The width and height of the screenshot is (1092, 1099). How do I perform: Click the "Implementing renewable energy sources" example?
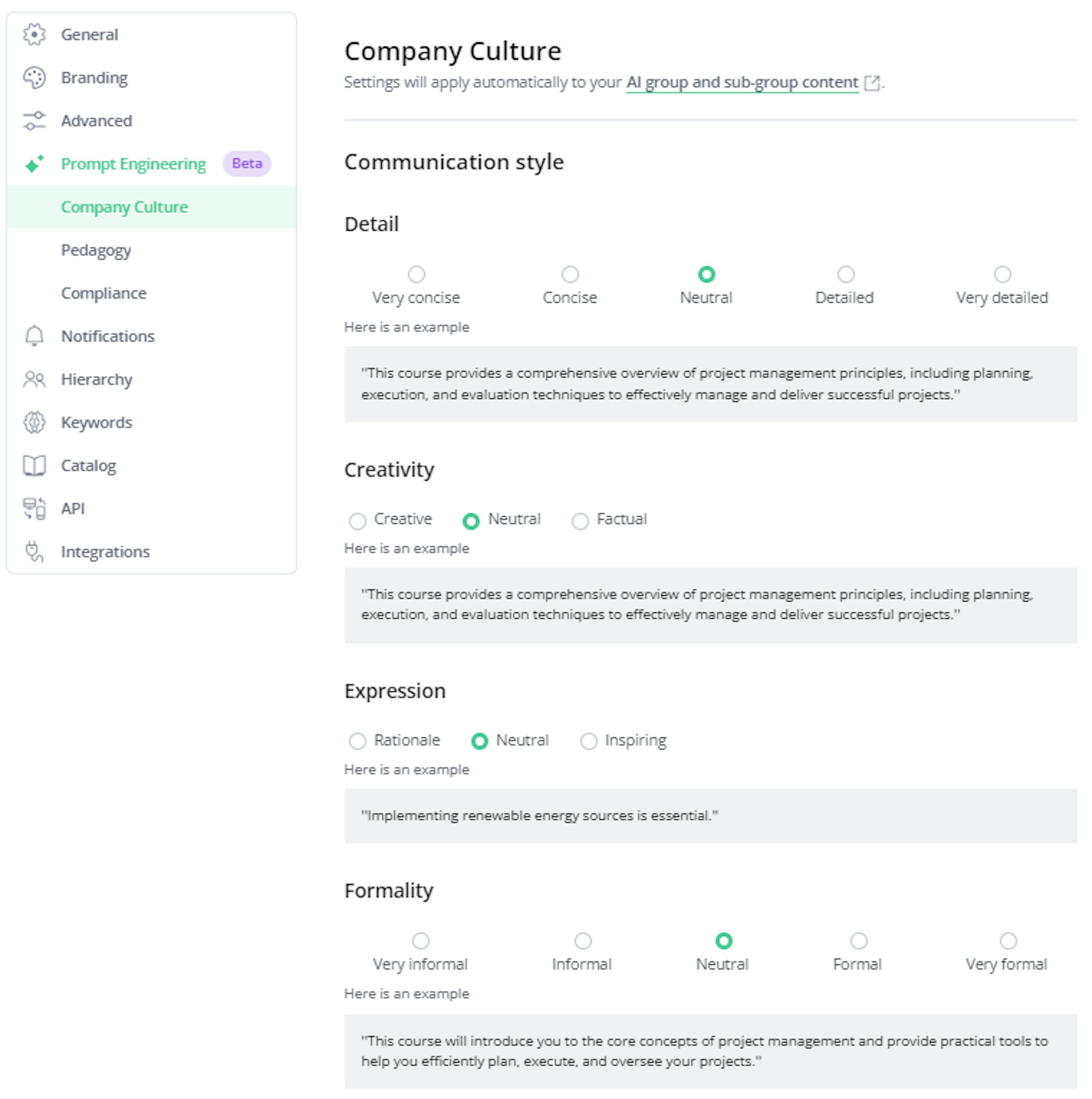tap(710, 816)
